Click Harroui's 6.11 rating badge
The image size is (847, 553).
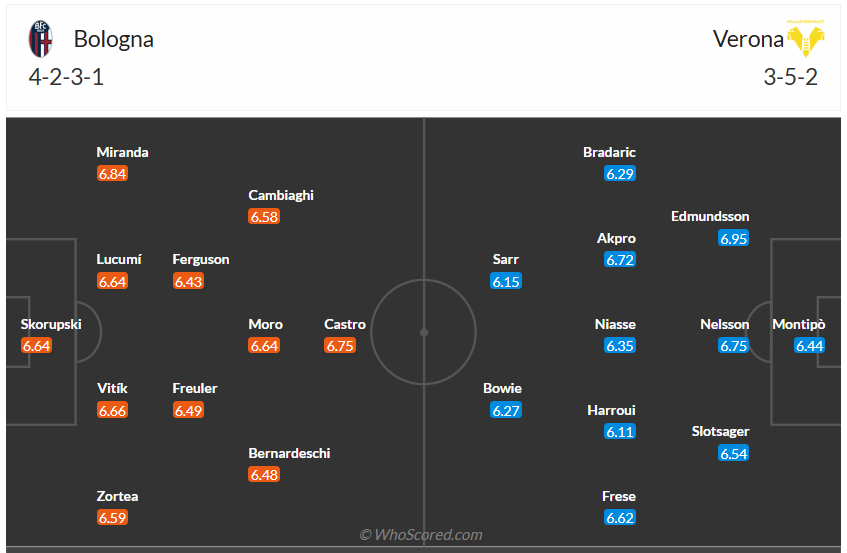pyautogui.click(x=620, y=432)
